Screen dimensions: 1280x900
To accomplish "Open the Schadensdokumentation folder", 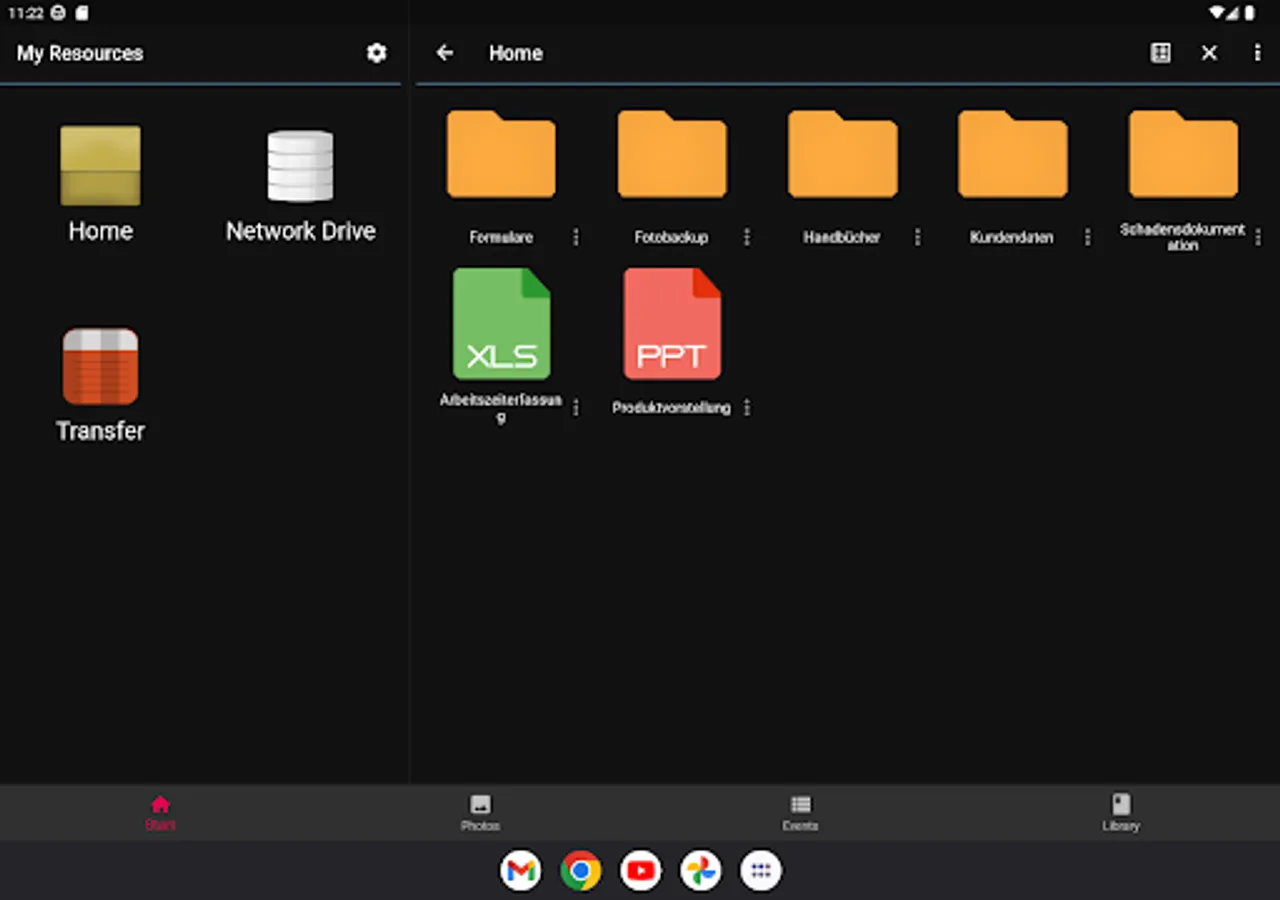I will click(x=1183, y=154).
